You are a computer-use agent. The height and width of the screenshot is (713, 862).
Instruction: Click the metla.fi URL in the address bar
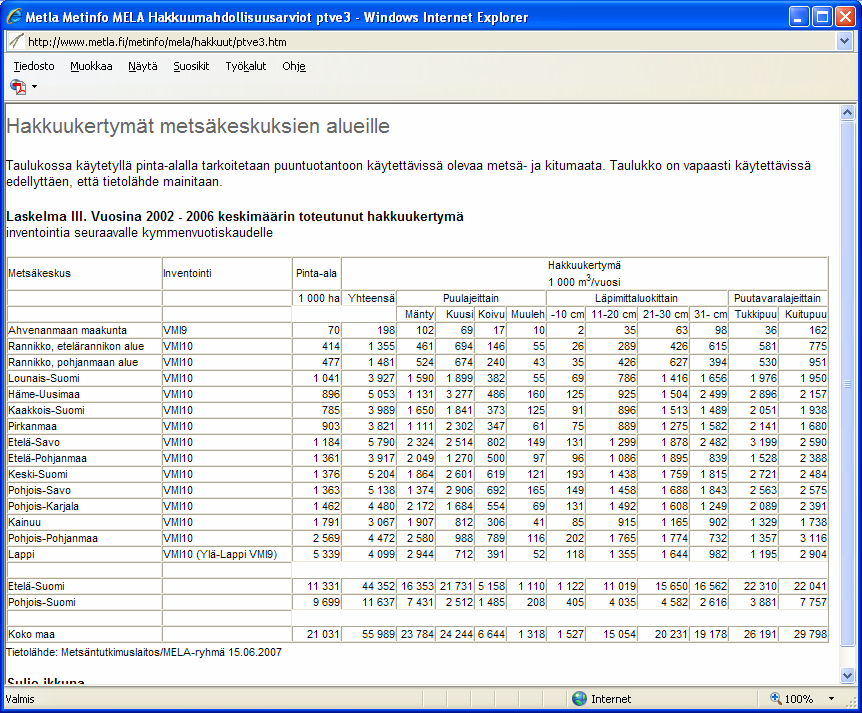(x=157, y=42)
